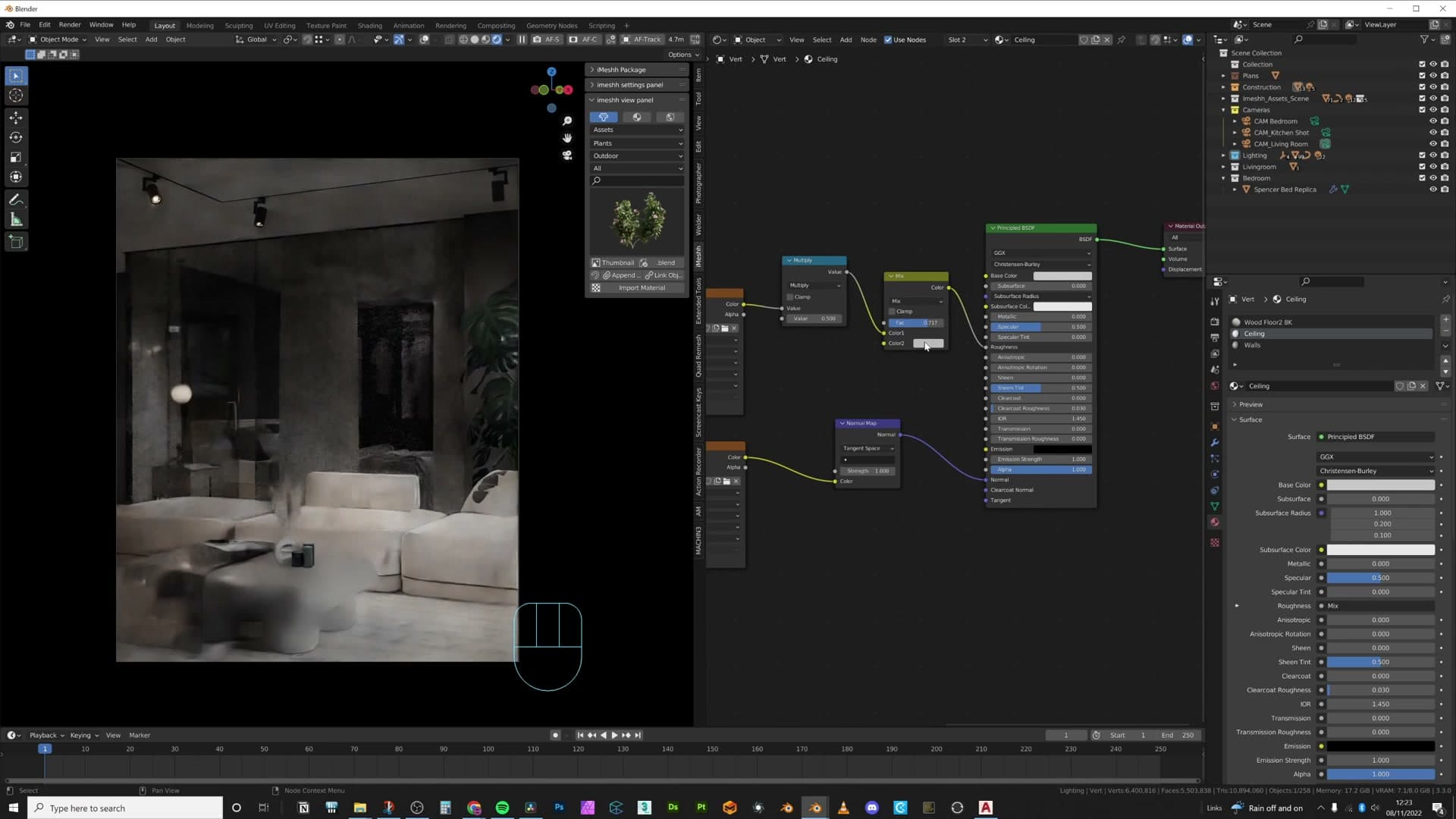Viewport: 1456px width, 819px height.
Task: Open the Texture properties checker tab
Action: pos(1215,543)
